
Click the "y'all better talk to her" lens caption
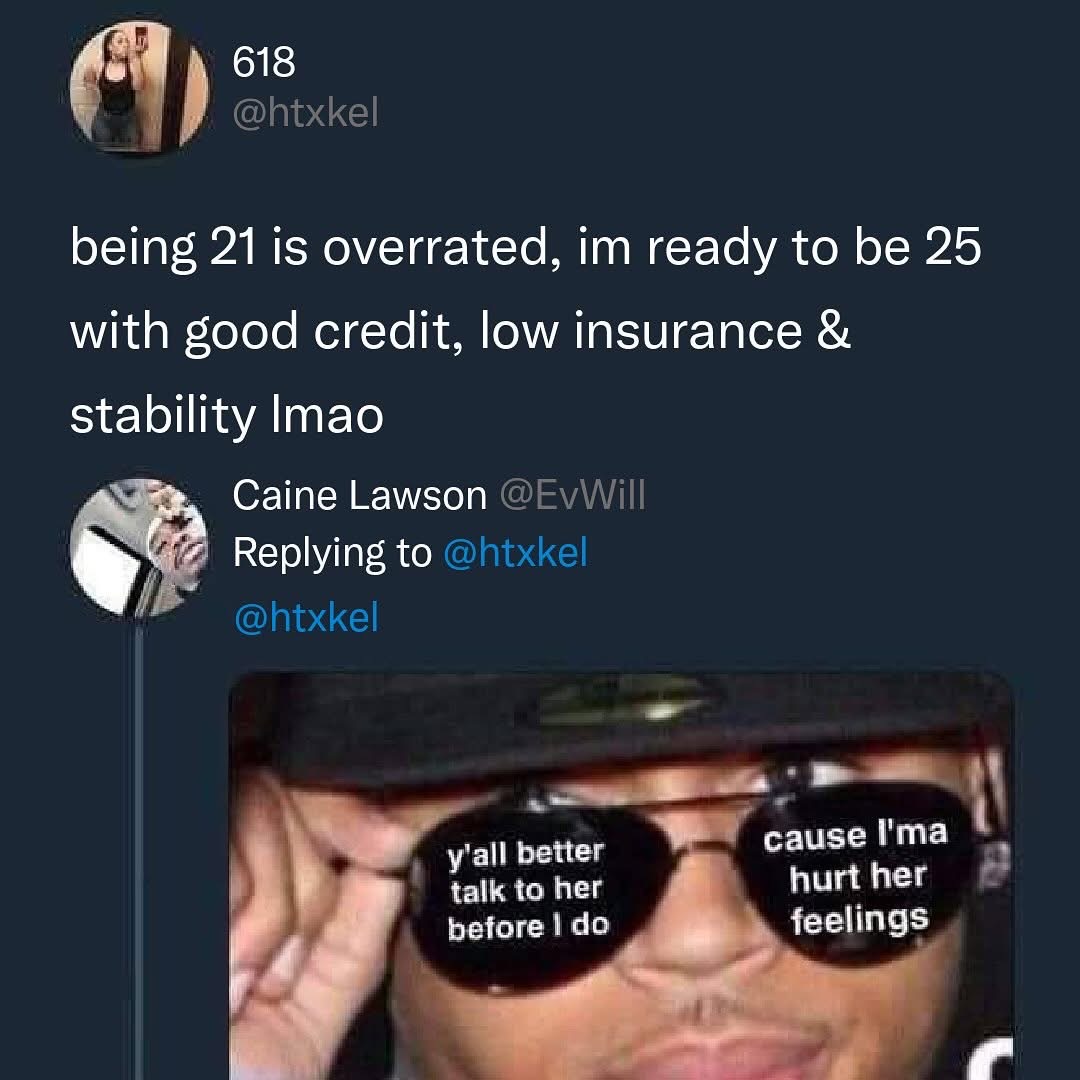tap(528, 889)
